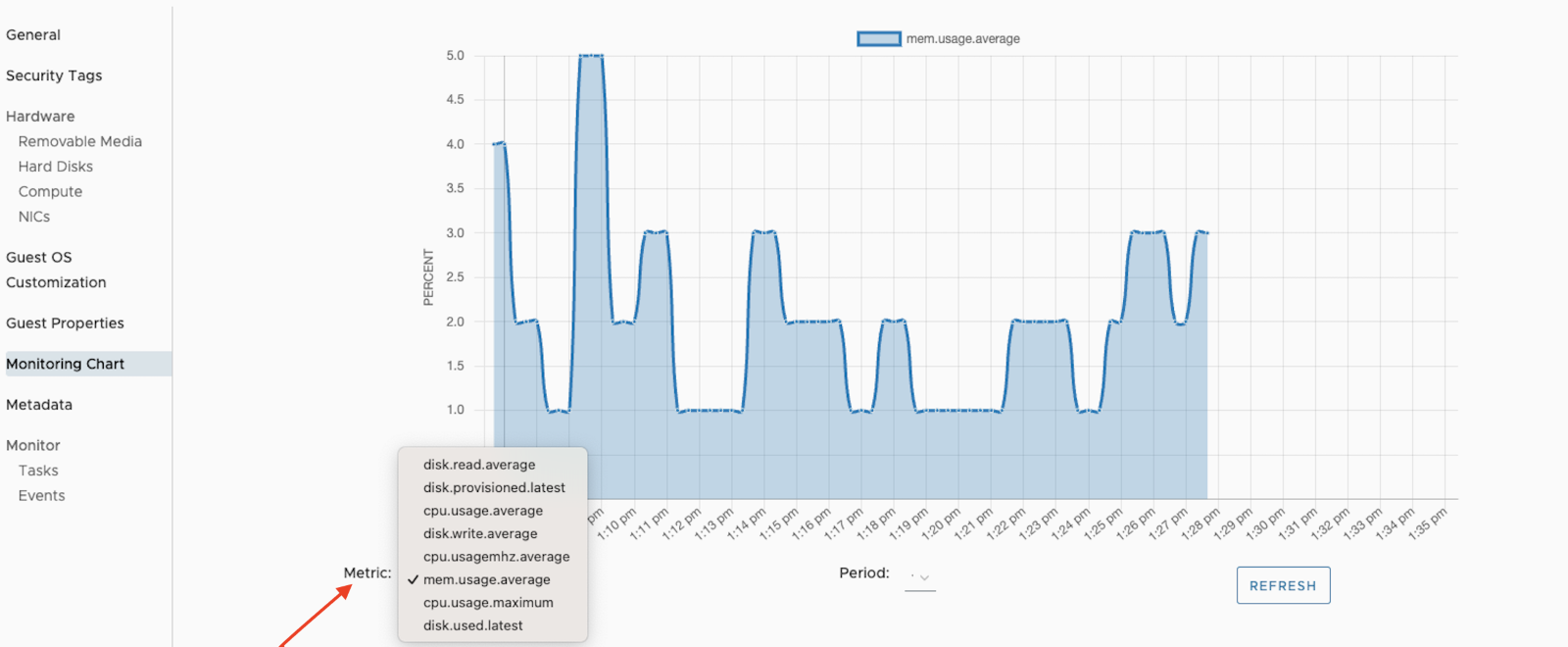Select Hardware in the sidebar
1568x647 pixels.
40,116
